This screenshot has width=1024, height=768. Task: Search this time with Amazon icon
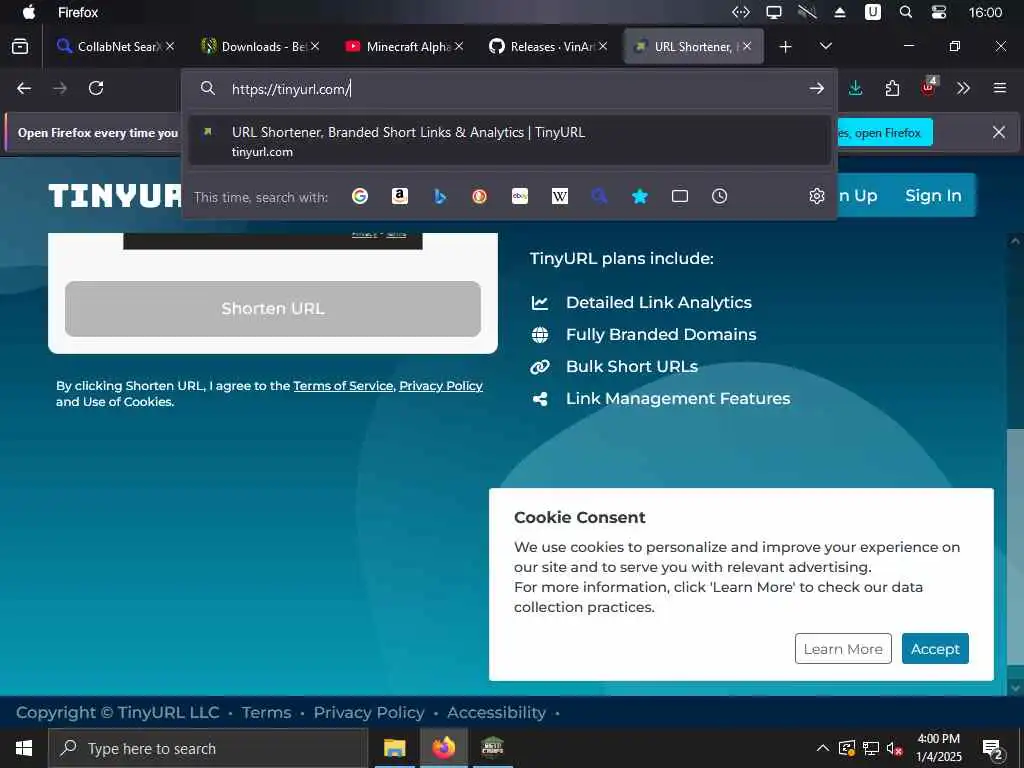(x=400, y=196)
